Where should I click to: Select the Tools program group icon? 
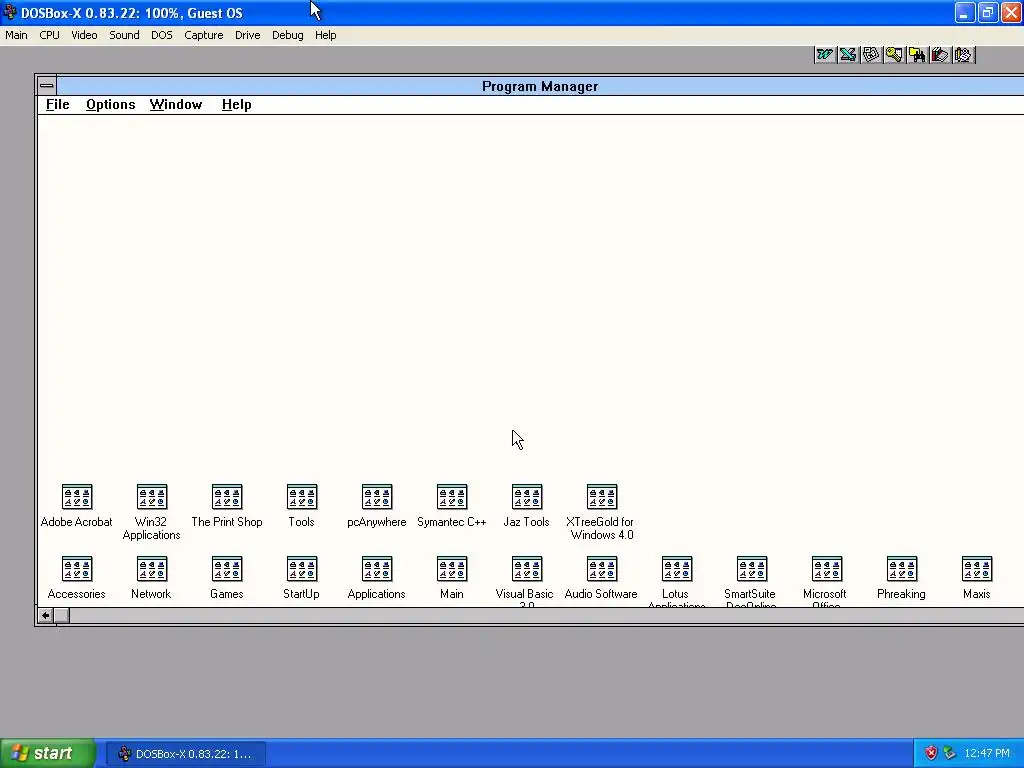[302, 497]
